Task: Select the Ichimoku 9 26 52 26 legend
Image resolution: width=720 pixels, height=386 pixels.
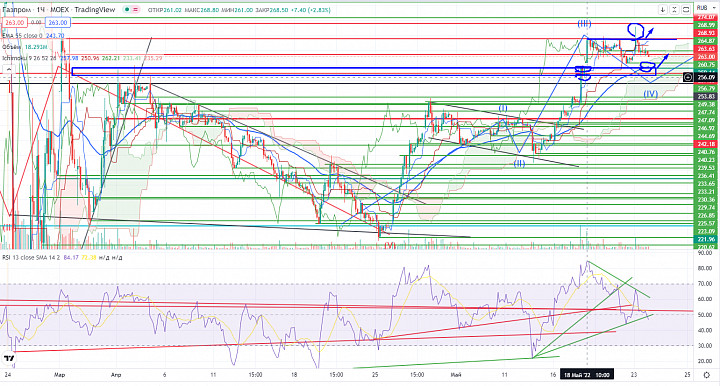Action: coord(29,58)
